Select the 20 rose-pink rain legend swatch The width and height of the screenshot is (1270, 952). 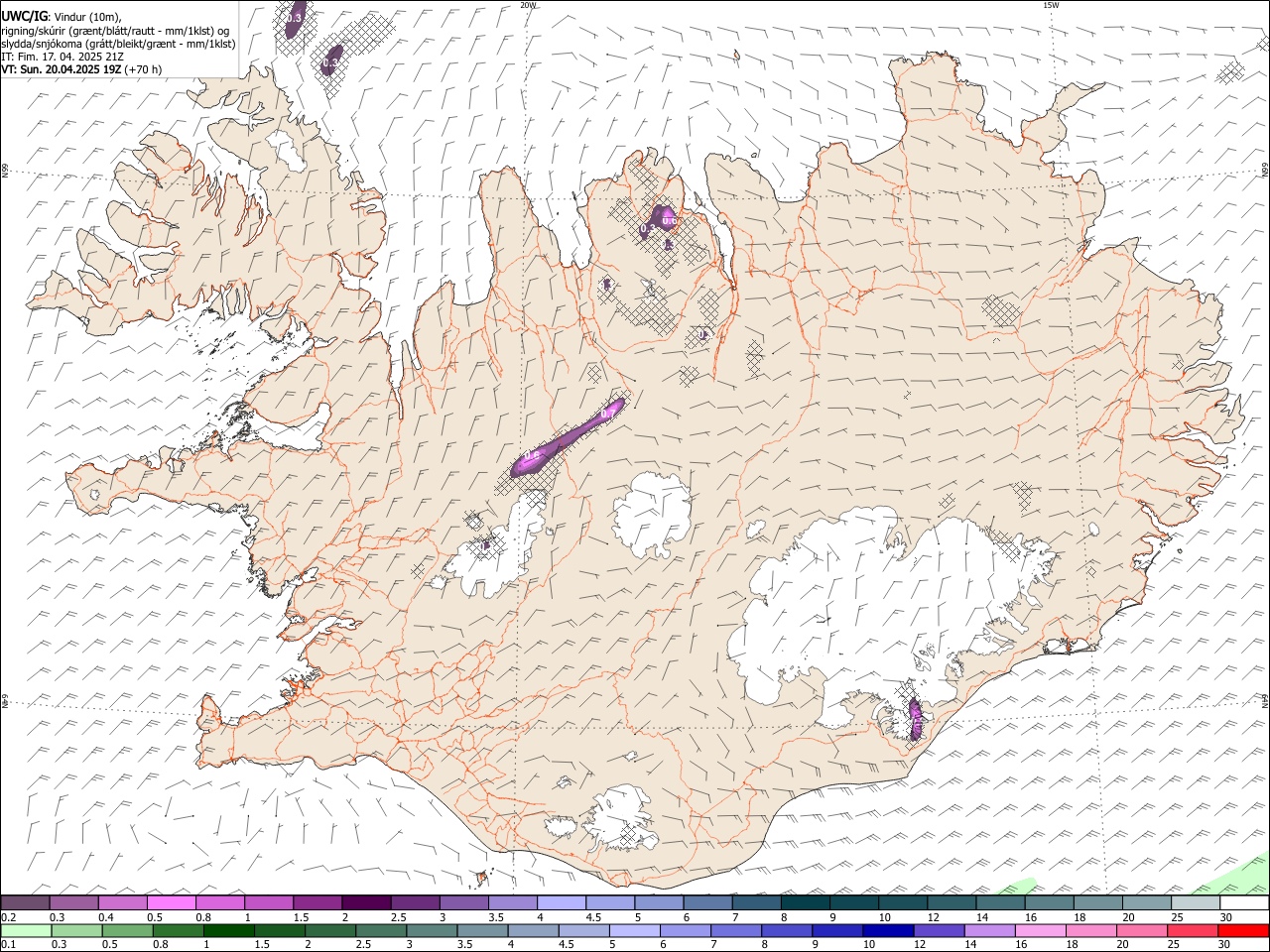pos(1142,930)
